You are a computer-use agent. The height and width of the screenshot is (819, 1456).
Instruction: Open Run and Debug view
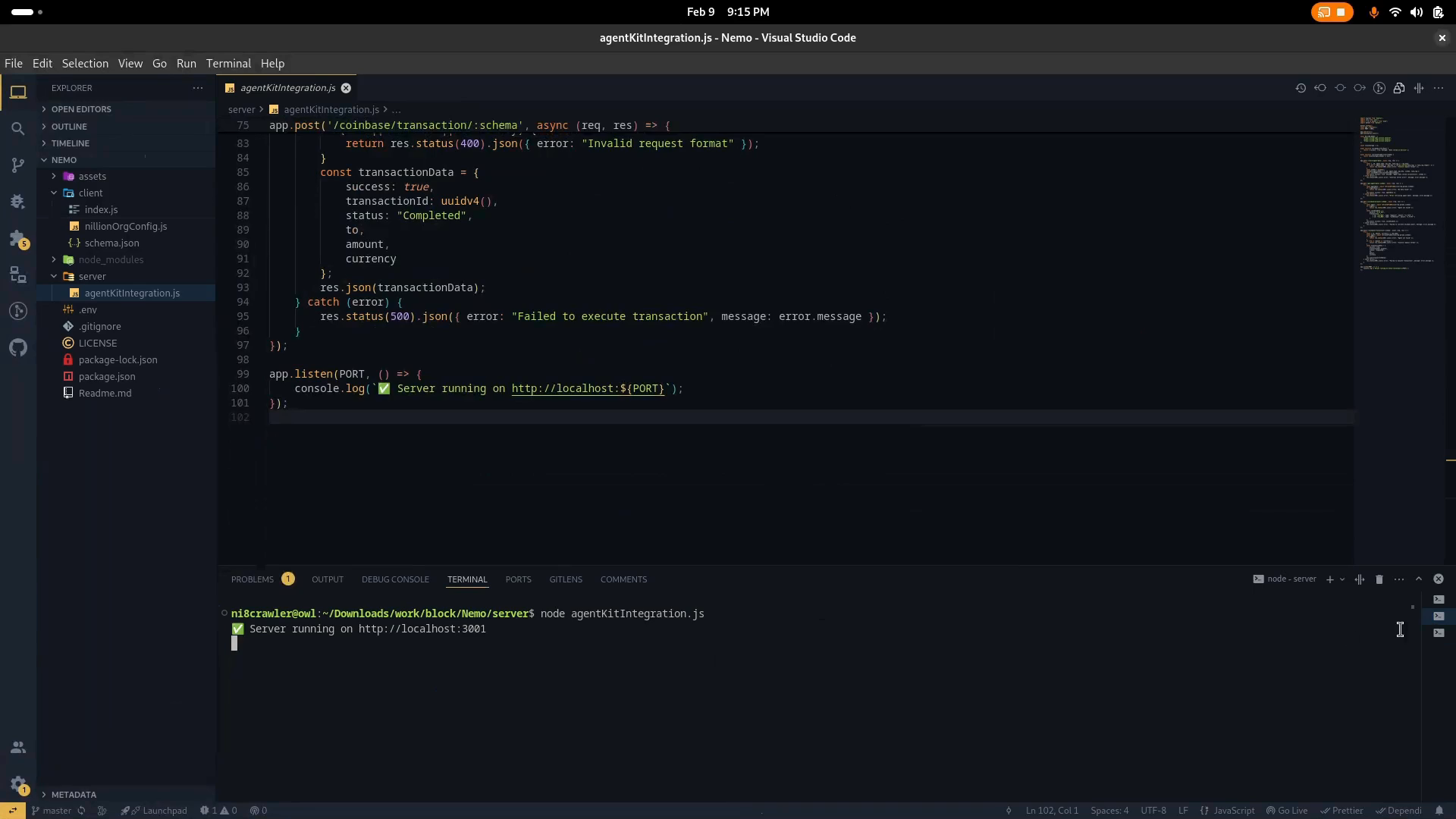[18, 202]
